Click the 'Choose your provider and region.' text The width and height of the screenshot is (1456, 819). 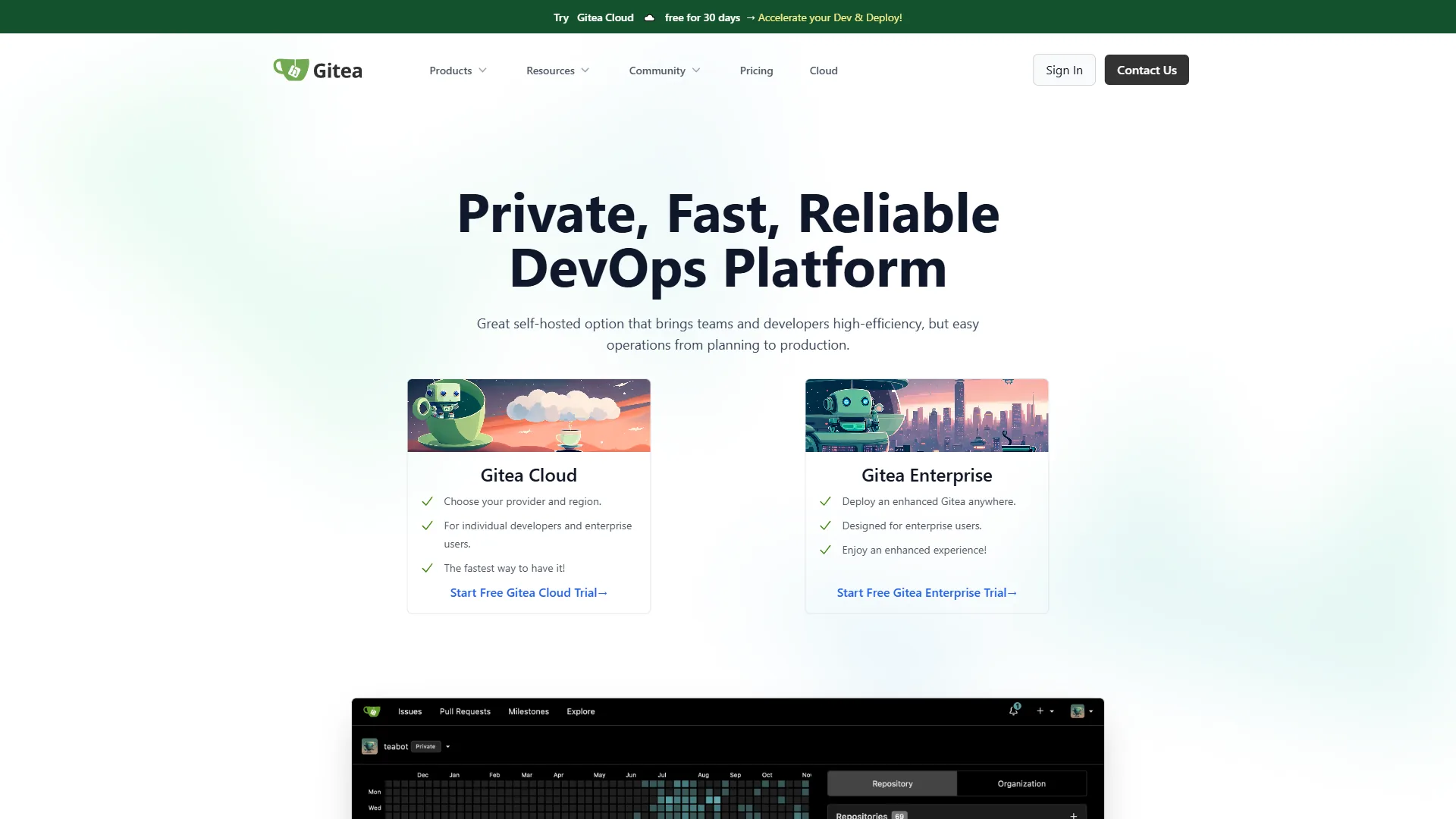pos(522,502)
